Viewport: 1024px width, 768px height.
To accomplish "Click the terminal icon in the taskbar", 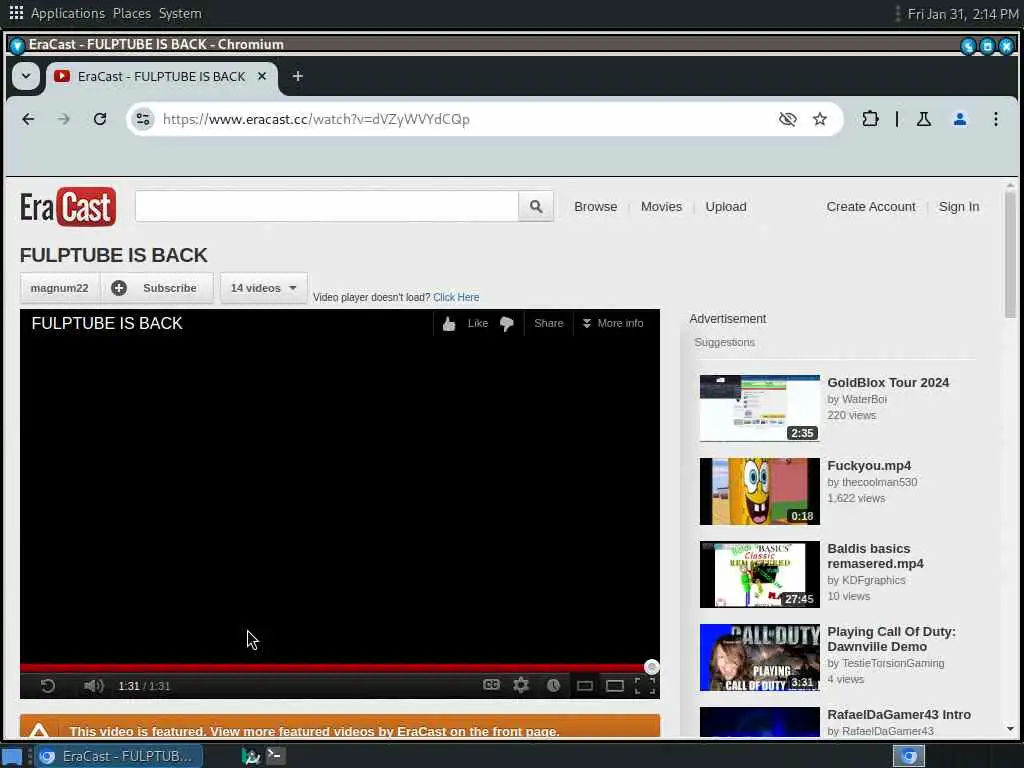I will pyautogui.click(x=276, y=756).
